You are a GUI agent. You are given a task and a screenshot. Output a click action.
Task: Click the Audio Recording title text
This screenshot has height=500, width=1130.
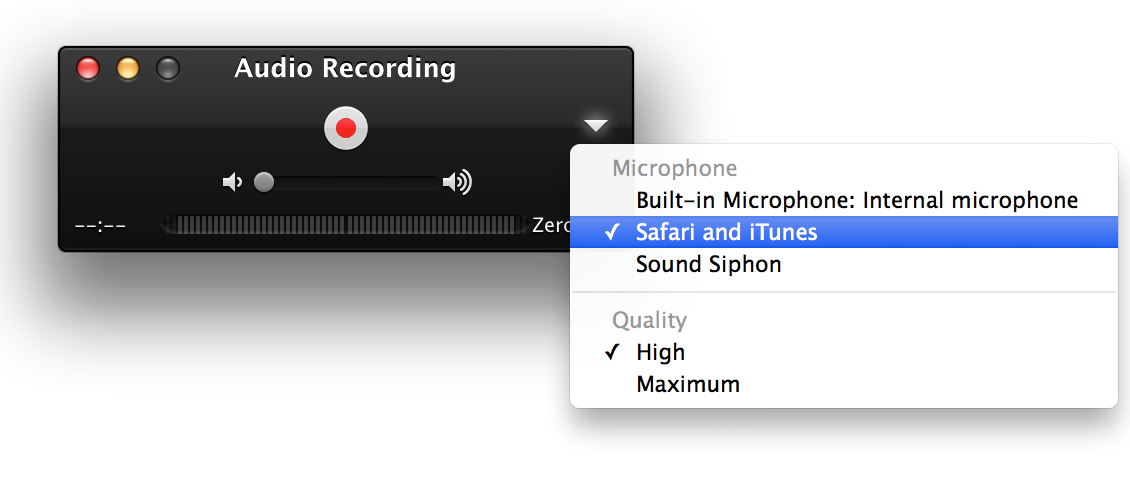coord(345,68)
